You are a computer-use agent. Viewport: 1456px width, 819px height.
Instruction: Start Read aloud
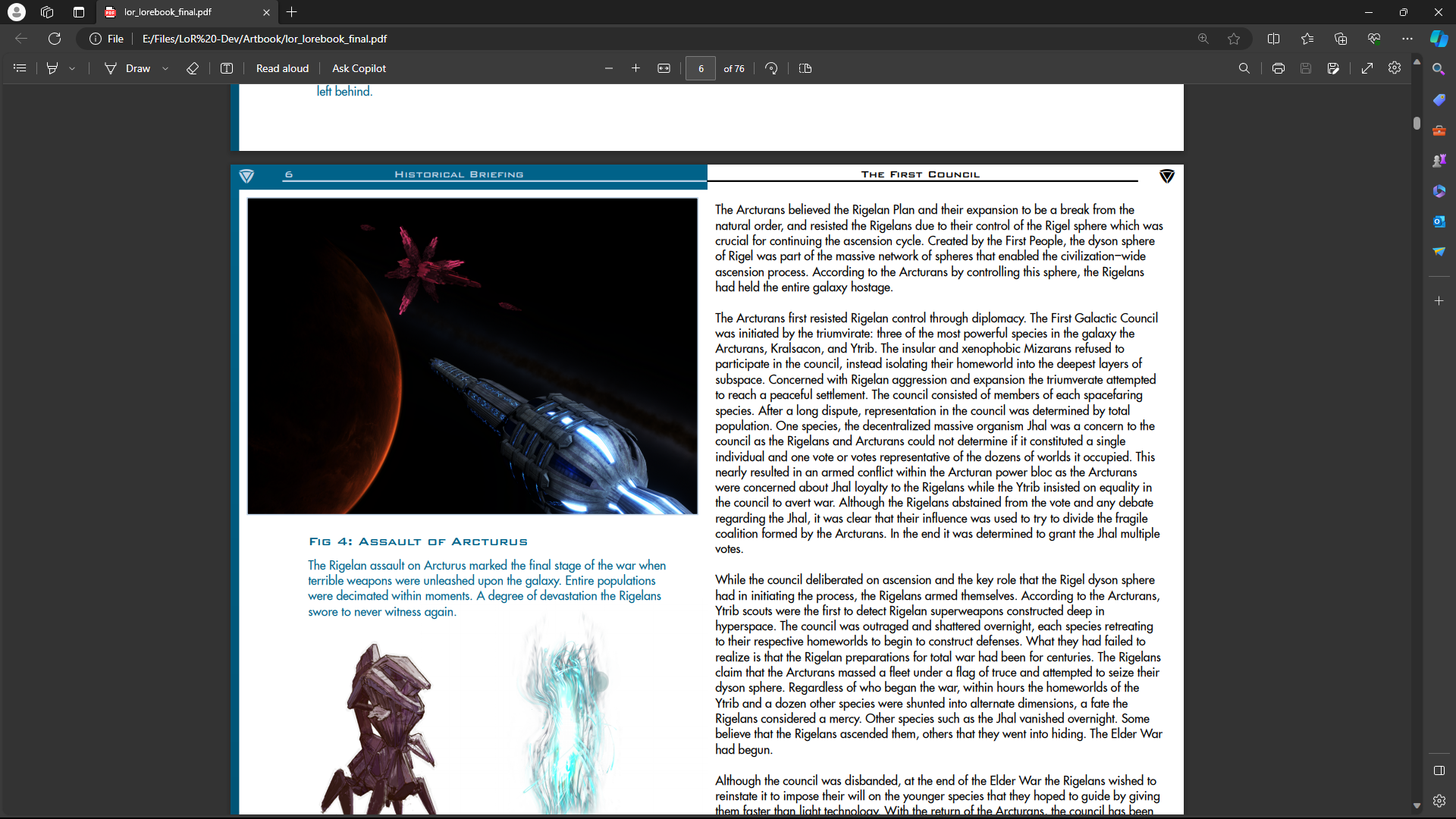coord(282,68)
